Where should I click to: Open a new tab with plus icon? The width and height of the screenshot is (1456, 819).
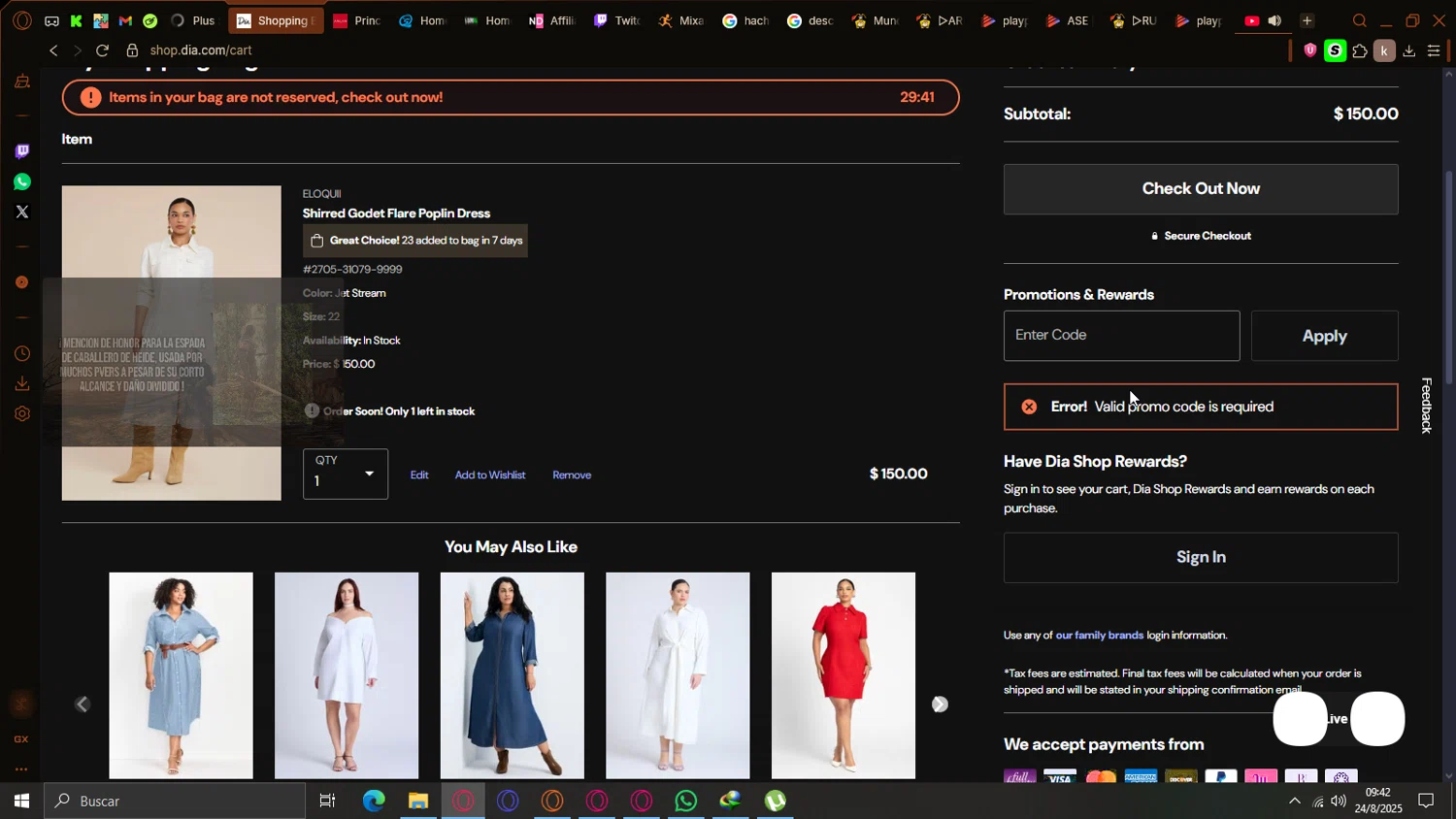[1307, 20]
